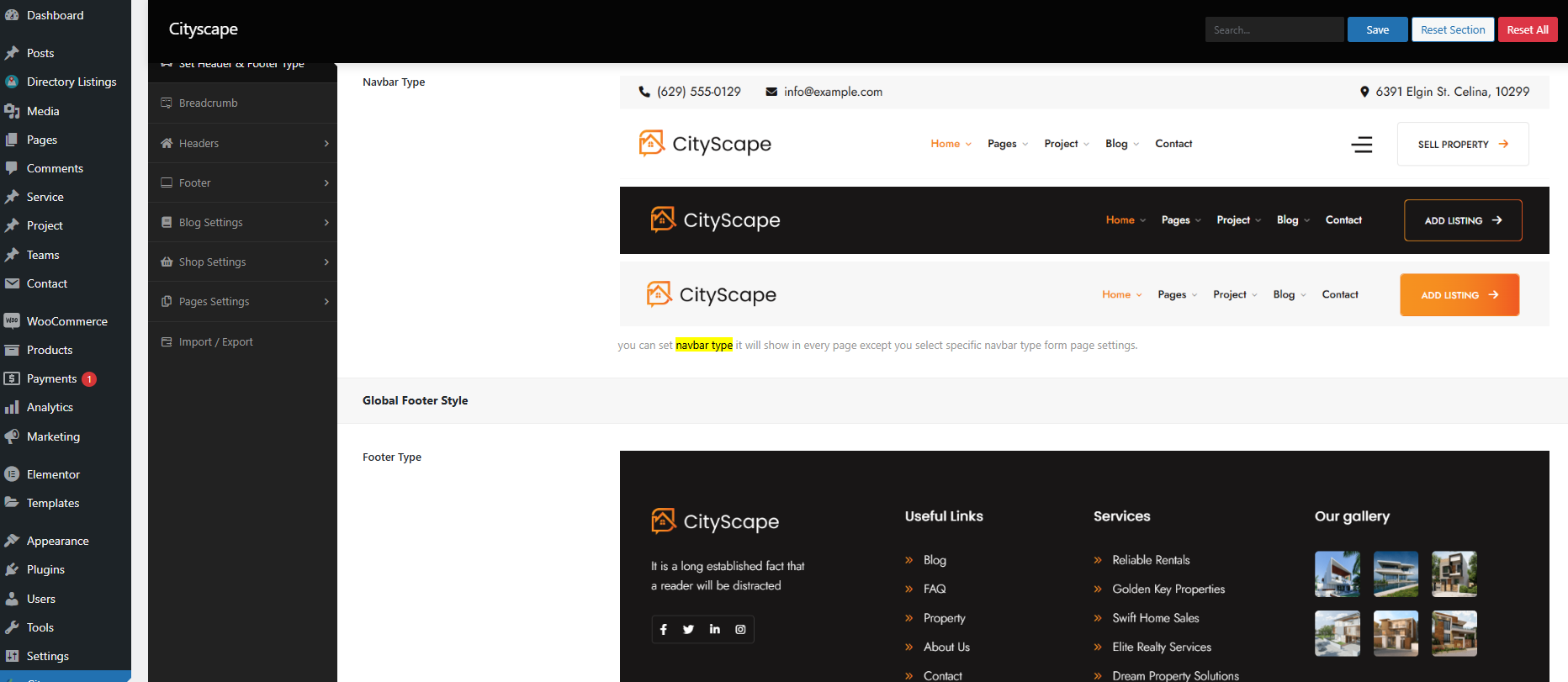The width and height of the screenshot is (1568, 682).
Task: Click the (629) 555-0129 phone number
Action: [x=699, y=92]
